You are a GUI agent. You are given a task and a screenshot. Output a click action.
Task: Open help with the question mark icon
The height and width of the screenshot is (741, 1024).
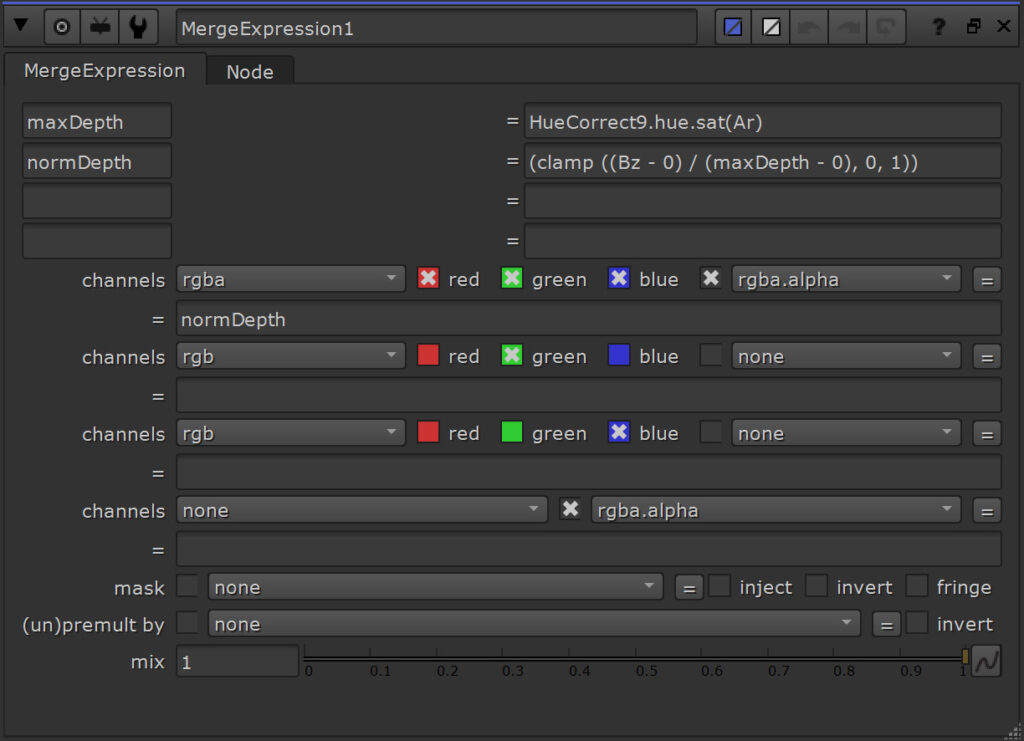pyautogui.click(x=938, y=27)
